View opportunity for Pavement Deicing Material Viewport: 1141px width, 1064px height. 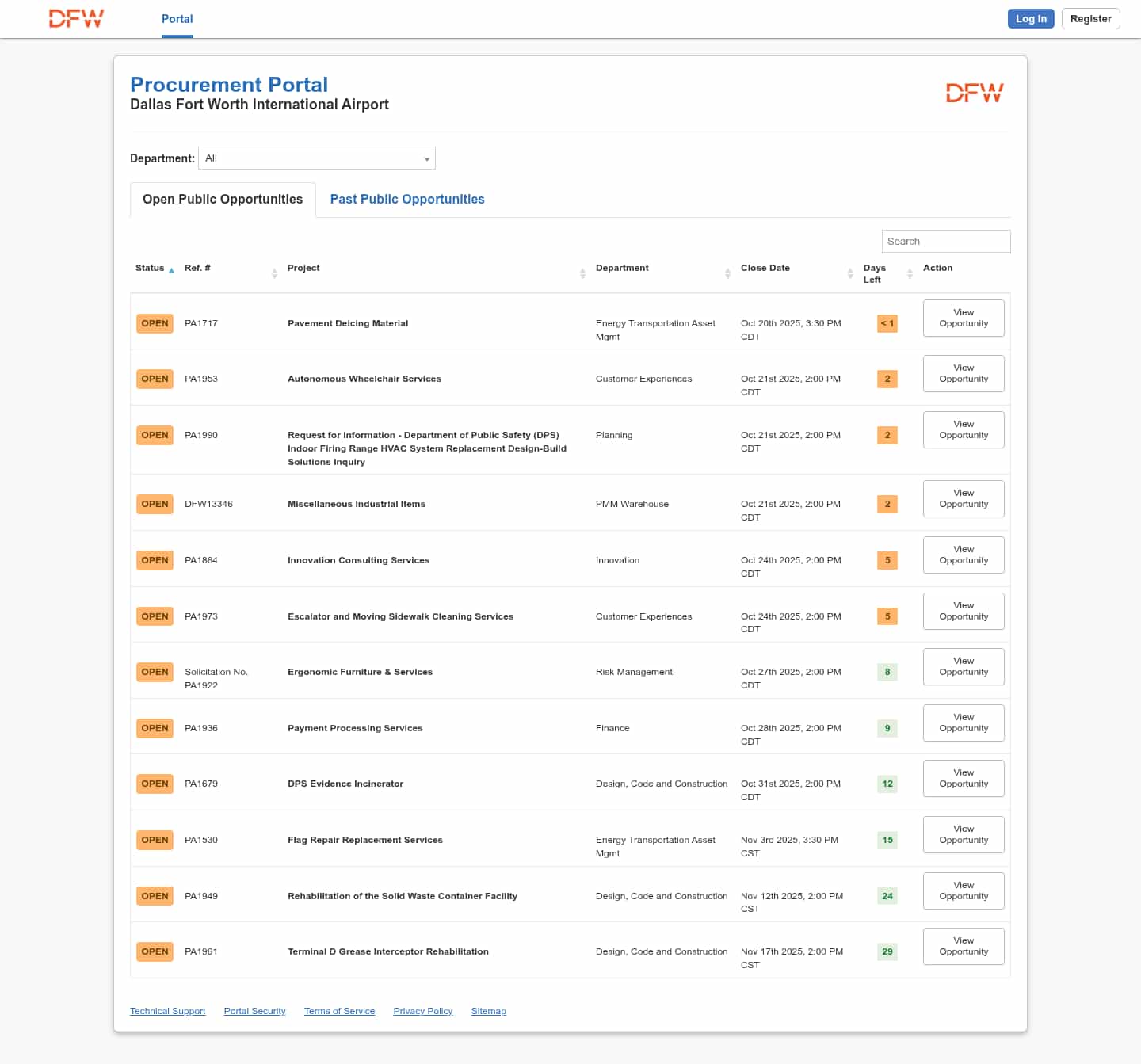pyautogui.click(x=964, y=318)
